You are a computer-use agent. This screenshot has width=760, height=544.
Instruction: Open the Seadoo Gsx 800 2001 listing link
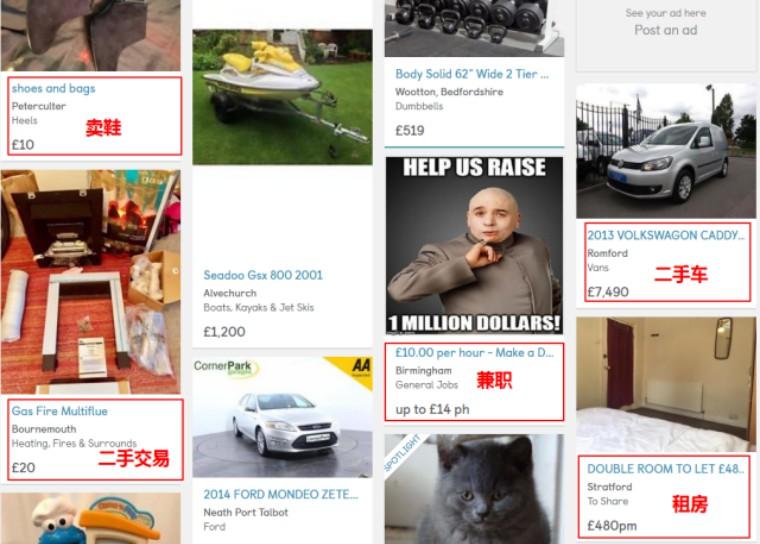point(263,275)
